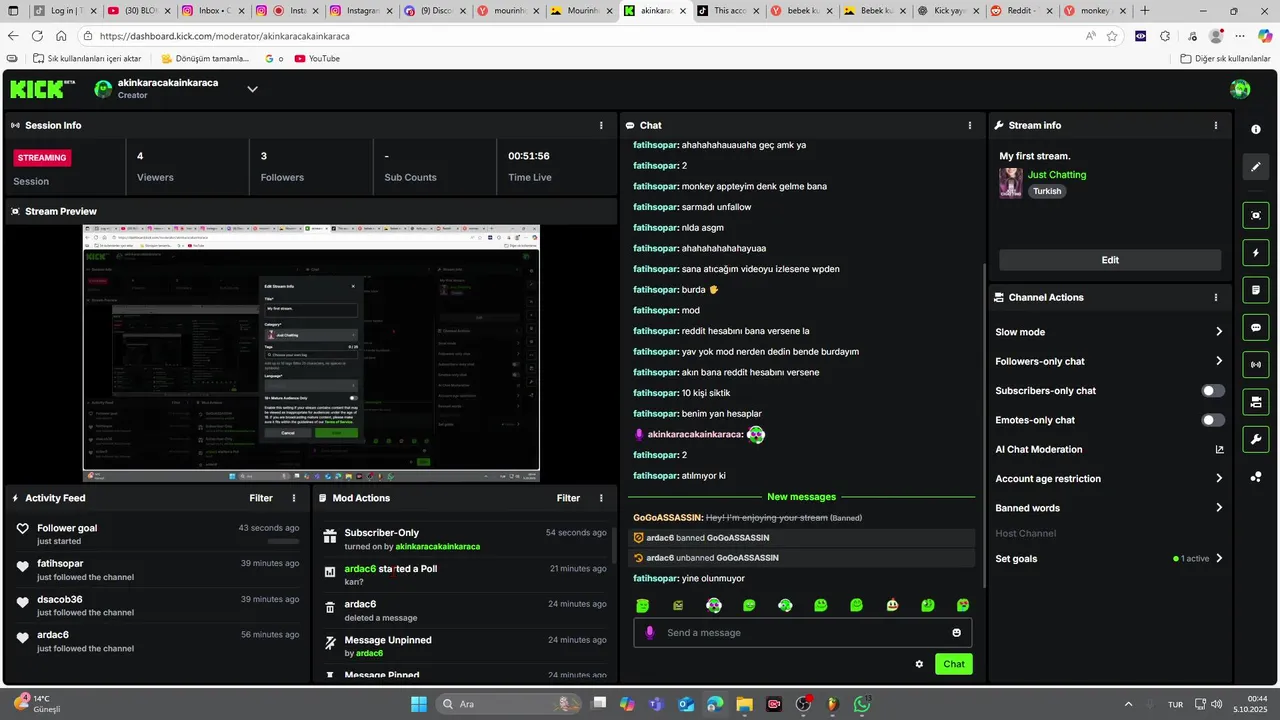Click the Mod Actions scrollbar
The height and width of the screenshot is (720, 1280).
(x=613, y=543)
